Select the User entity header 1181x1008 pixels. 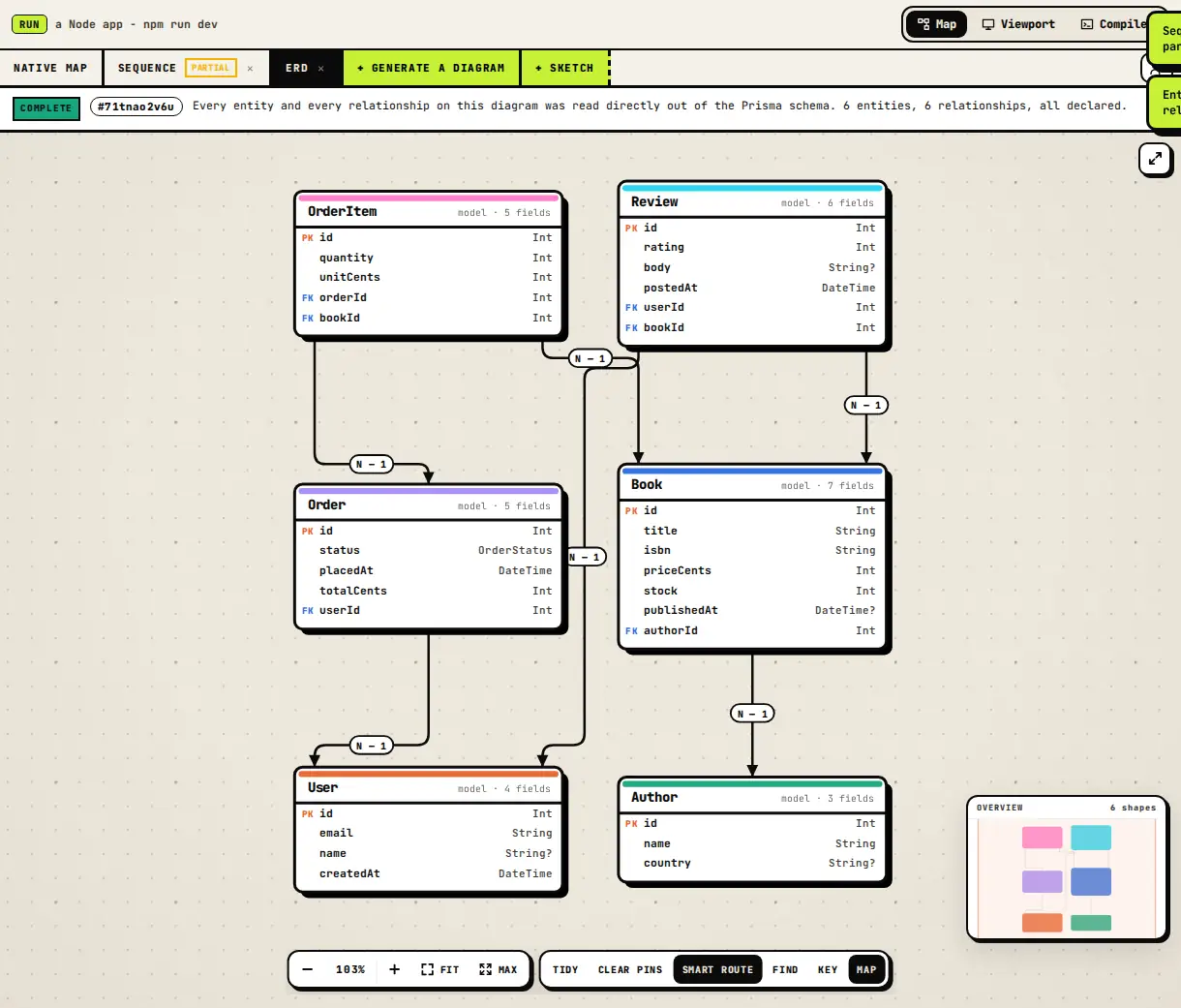pos(429,788)
